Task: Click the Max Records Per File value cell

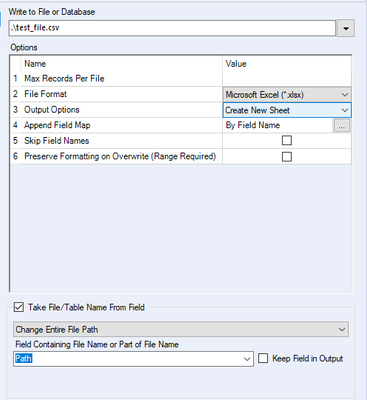Action: (x=287, y=79)
